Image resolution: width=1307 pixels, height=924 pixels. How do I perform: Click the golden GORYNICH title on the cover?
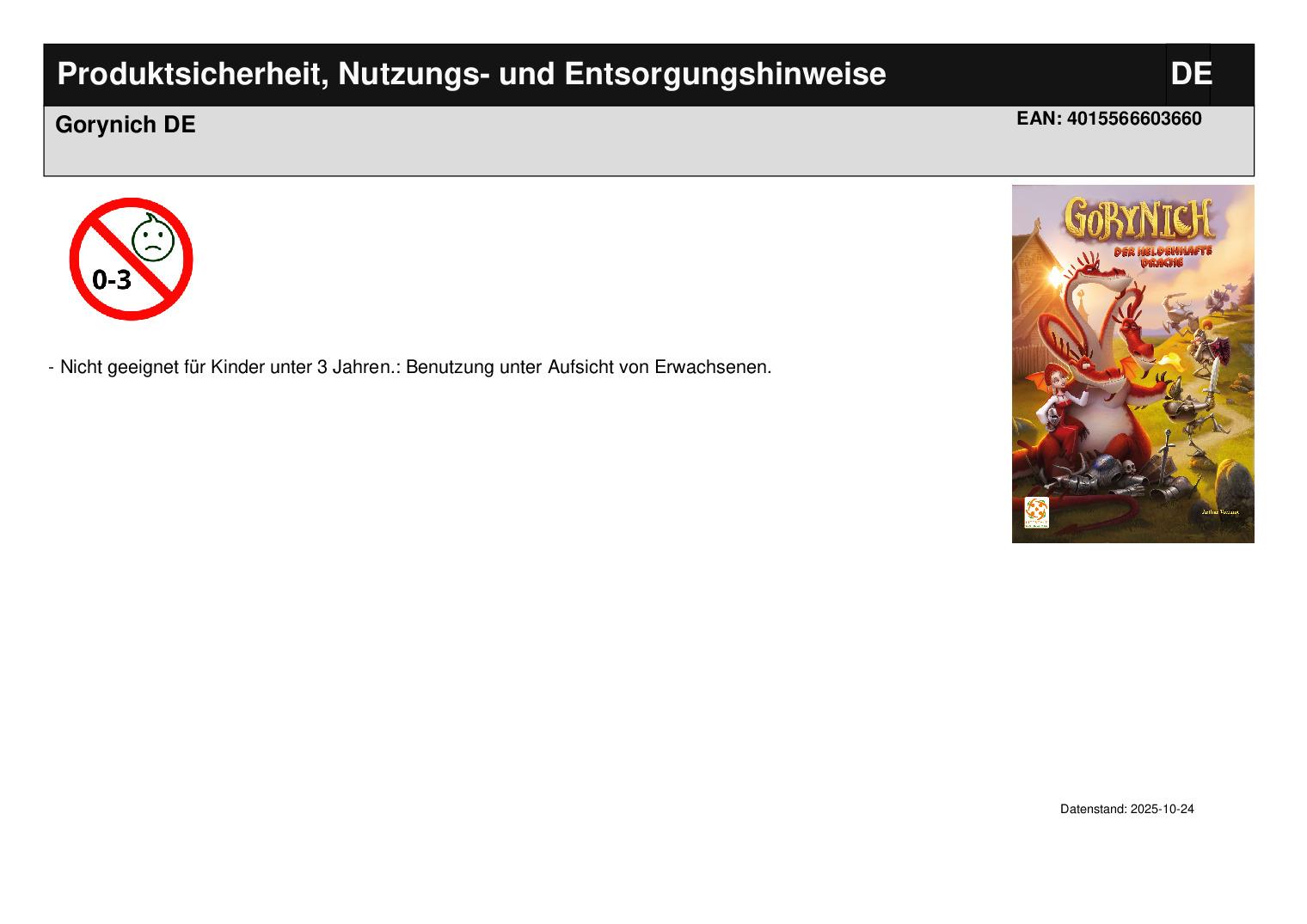click(x=1137, y=220)
